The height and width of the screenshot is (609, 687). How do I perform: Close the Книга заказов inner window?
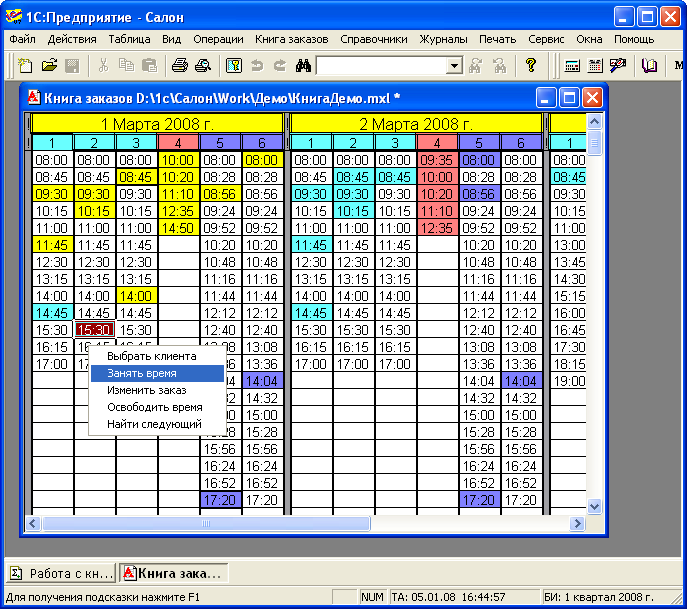click(x=592, y=97)
